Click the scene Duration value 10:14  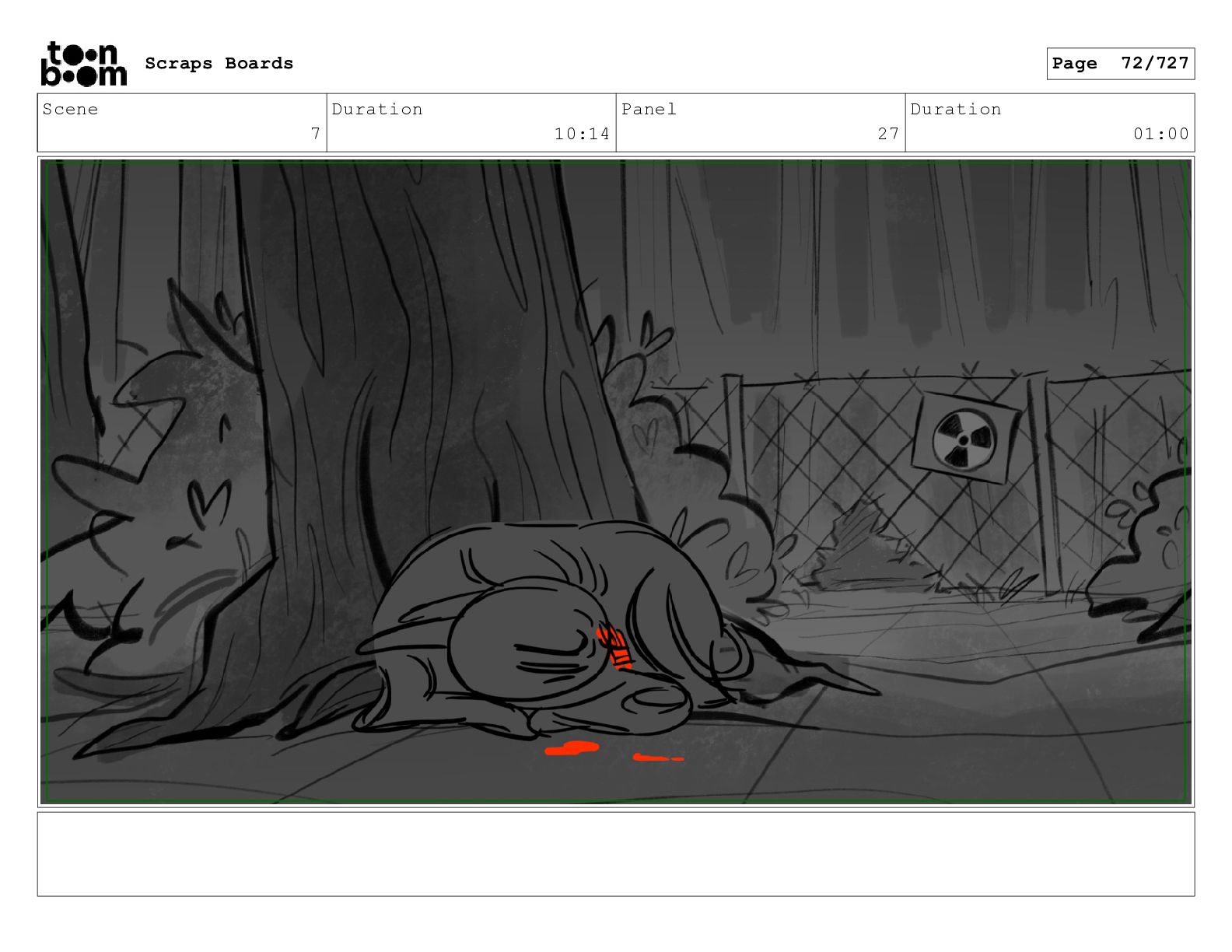(582, 134)
